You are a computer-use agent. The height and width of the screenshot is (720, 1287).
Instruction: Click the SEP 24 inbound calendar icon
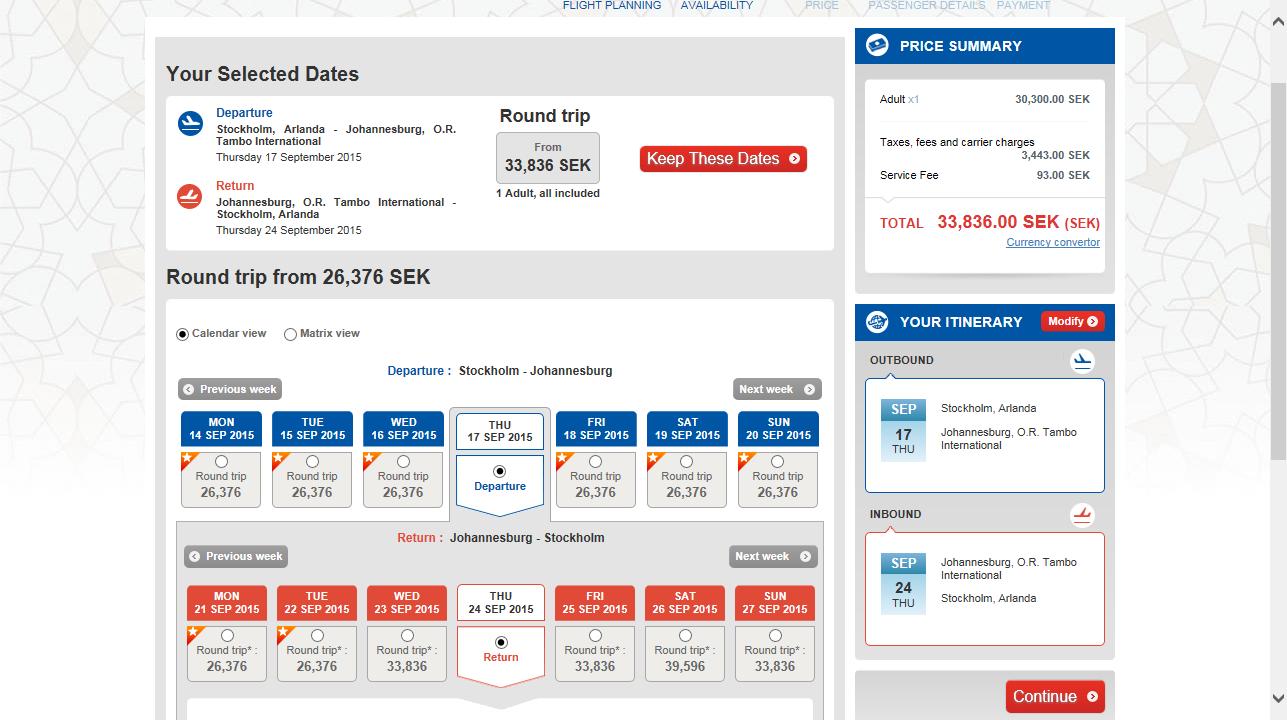pyautogui.click(x=903, y=583)
